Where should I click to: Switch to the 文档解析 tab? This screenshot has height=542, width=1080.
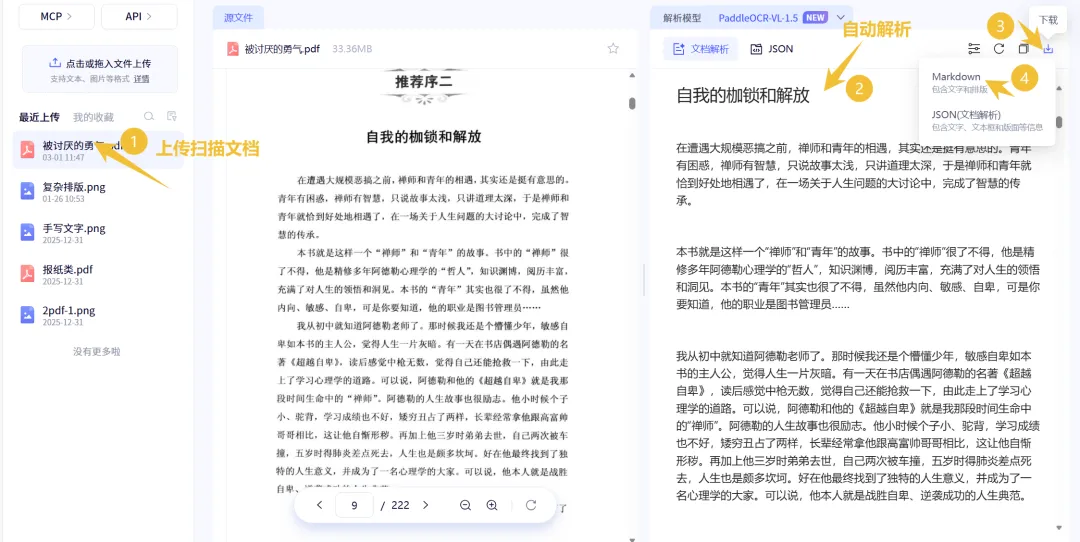[700, 49]
